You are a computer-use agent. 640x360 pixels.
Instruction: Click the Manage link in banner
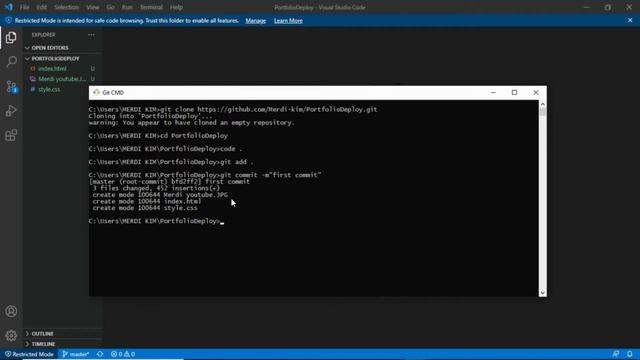click(x=256, y=20)
